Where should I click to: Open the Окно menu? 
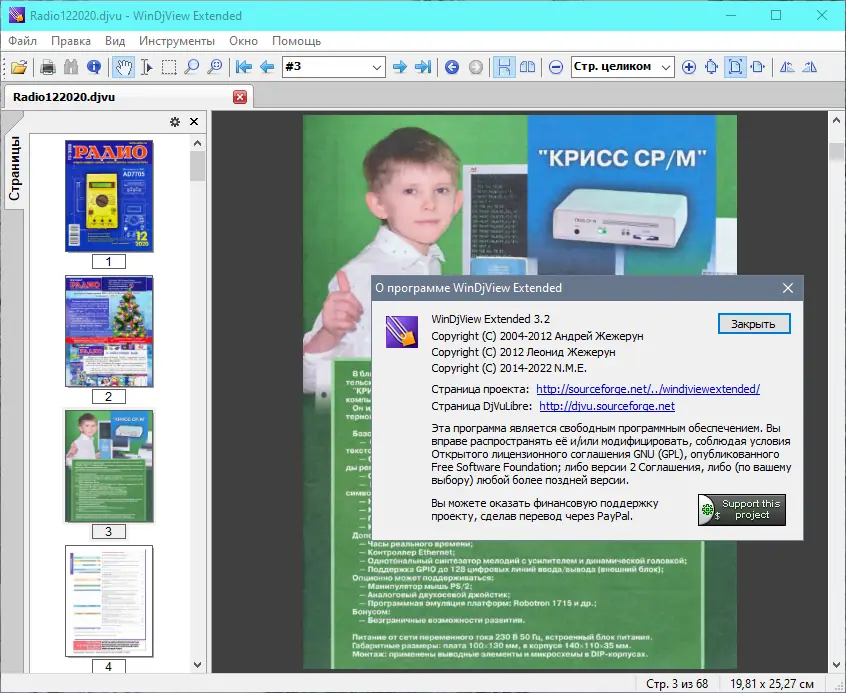(x=243, y=41)
